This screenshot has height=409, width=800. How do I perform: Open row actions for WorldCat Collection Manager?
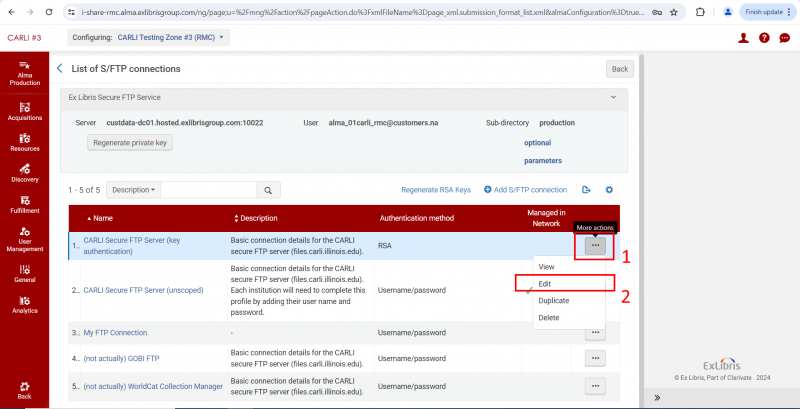pos(595,386)
